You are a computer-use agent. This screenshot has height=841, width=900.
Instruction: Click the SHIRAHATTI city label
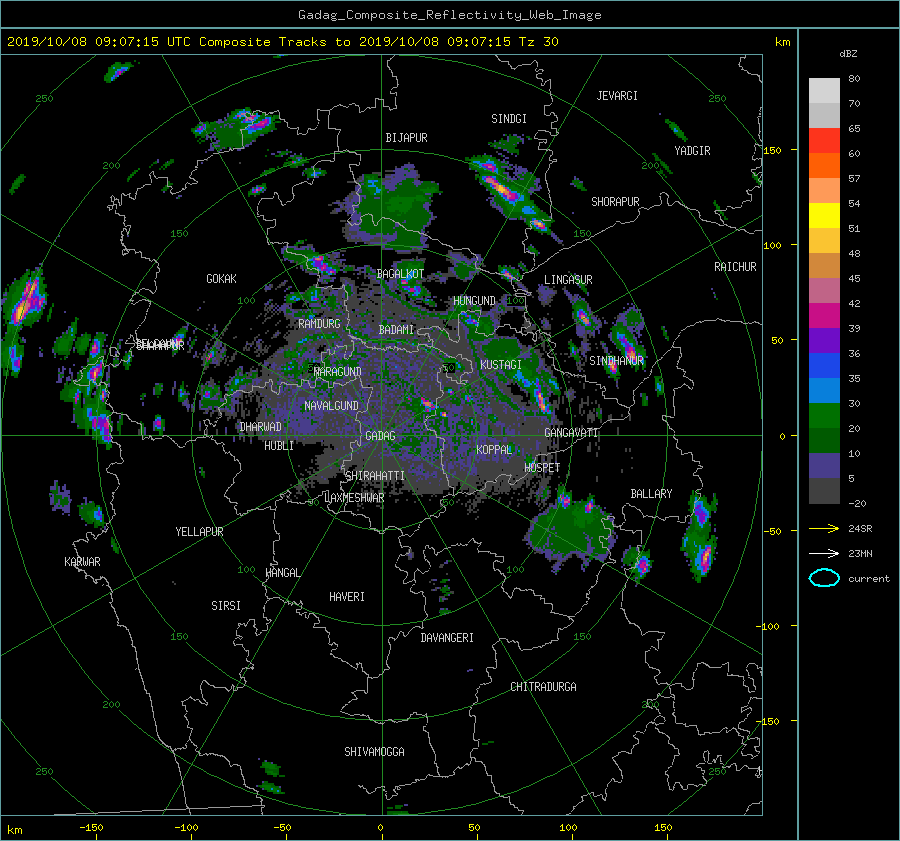click(375, 476)
